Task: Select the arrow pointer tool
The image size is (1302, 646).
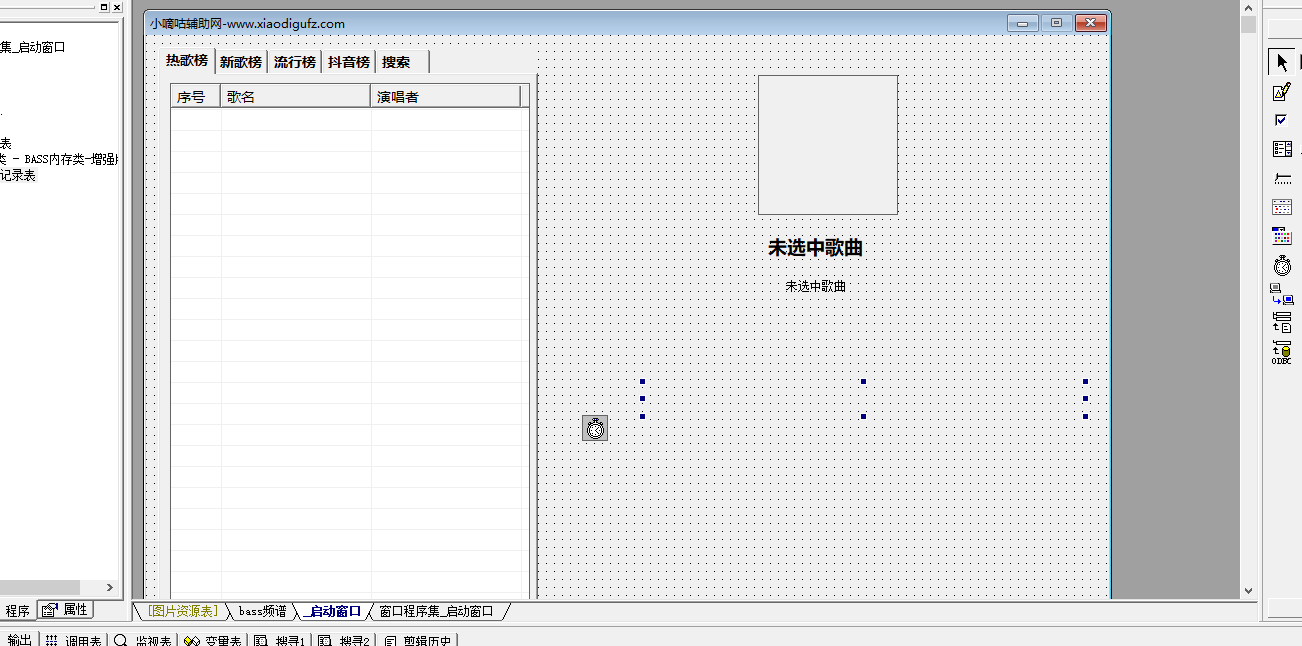Action: pyautogui.click(x=1282, y=62)
